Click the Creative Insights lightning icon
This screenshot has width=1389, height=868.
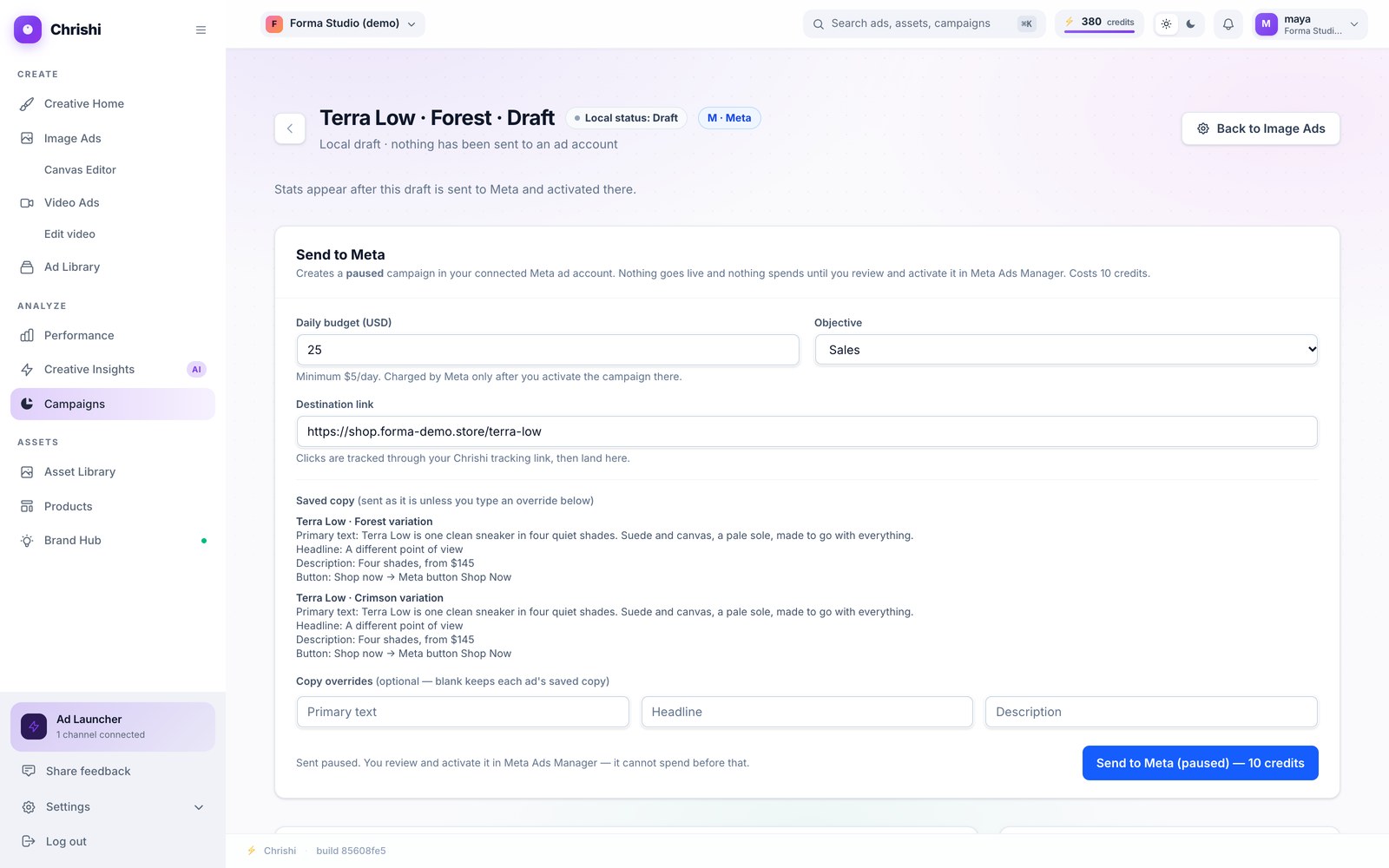point(27,370)
